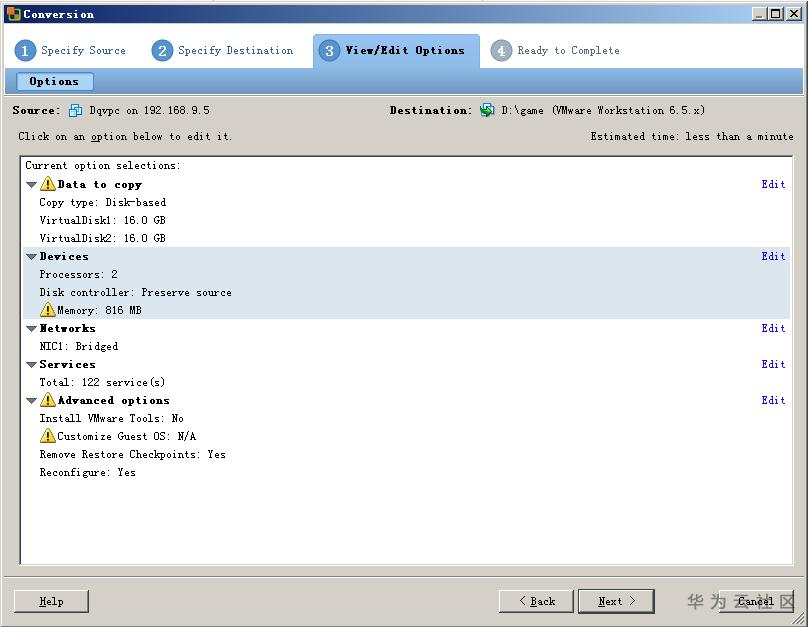808x627 pixels.
Task: Click the step 2 circle icon
Action: (162, 50)
